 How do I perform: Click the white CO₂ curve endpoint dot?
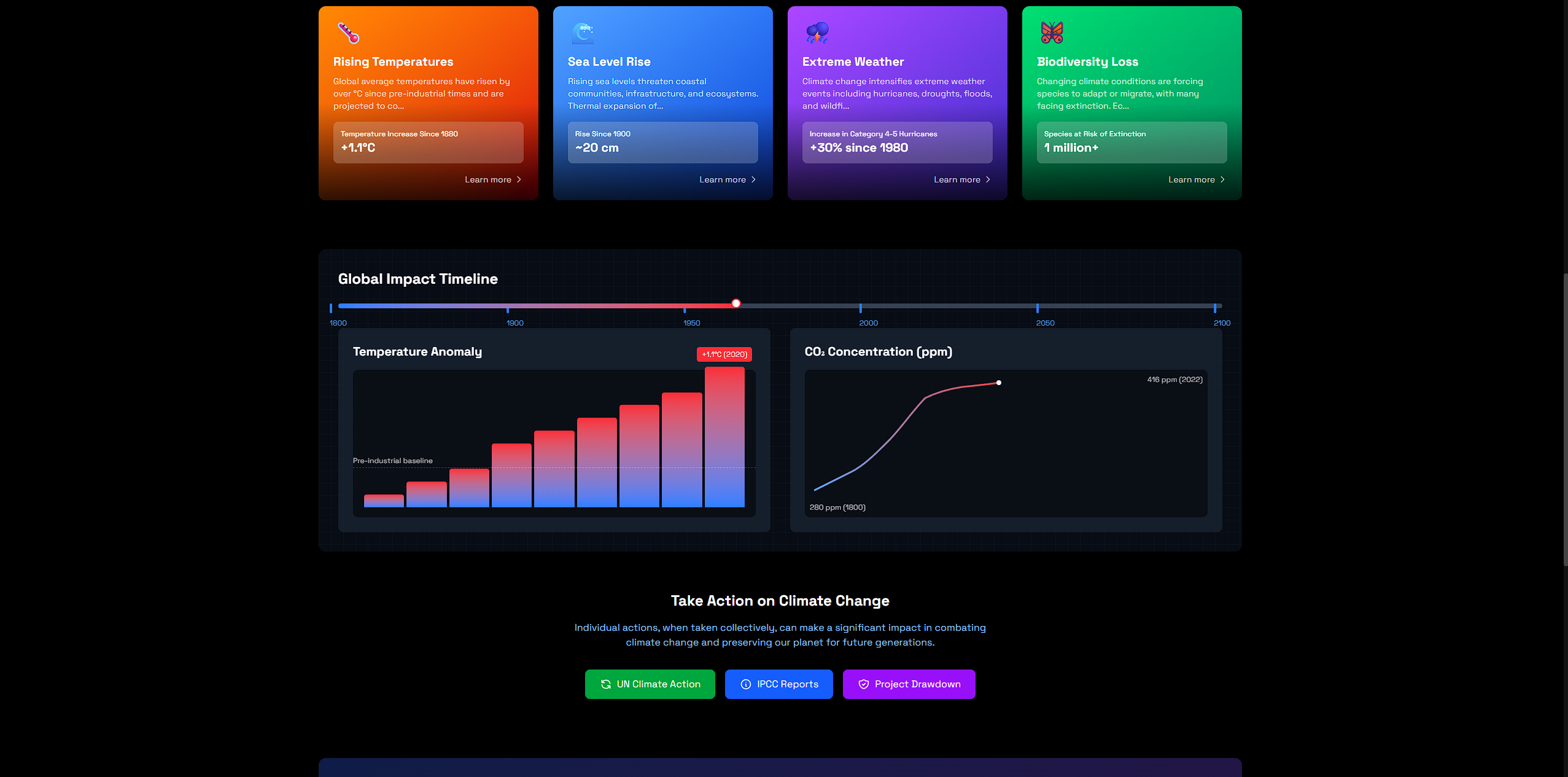[x=999, y=383]
